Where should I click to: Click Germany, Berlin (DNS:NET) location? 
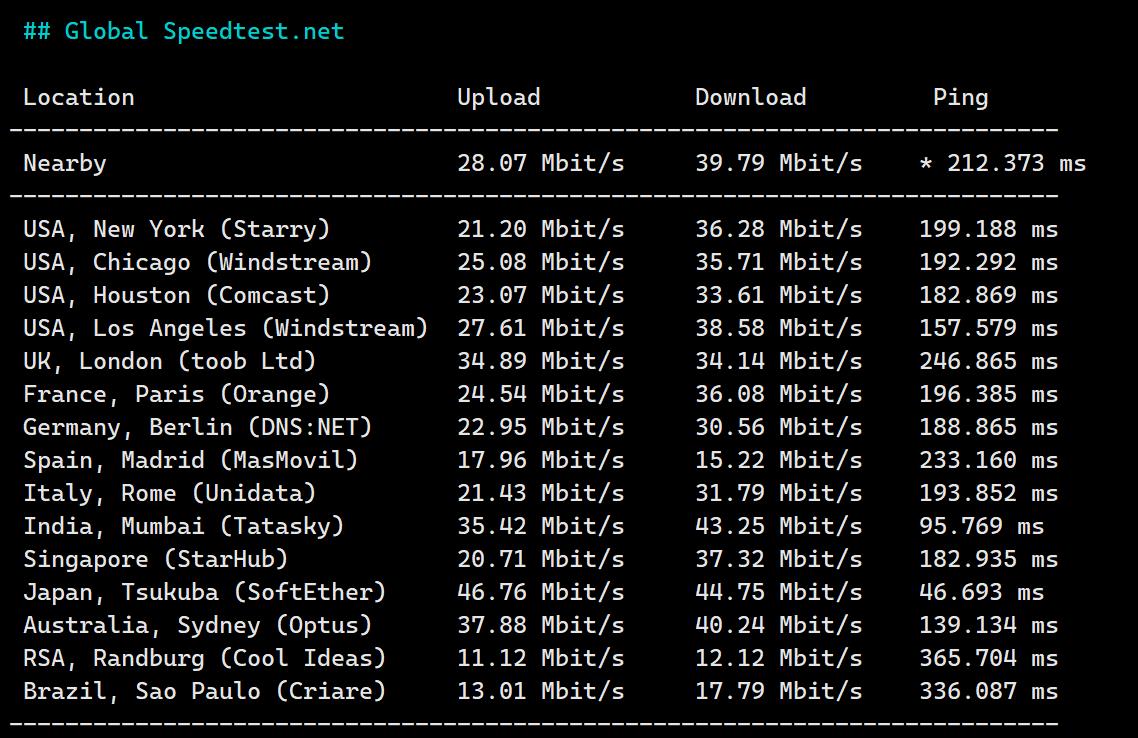(197, 427)
